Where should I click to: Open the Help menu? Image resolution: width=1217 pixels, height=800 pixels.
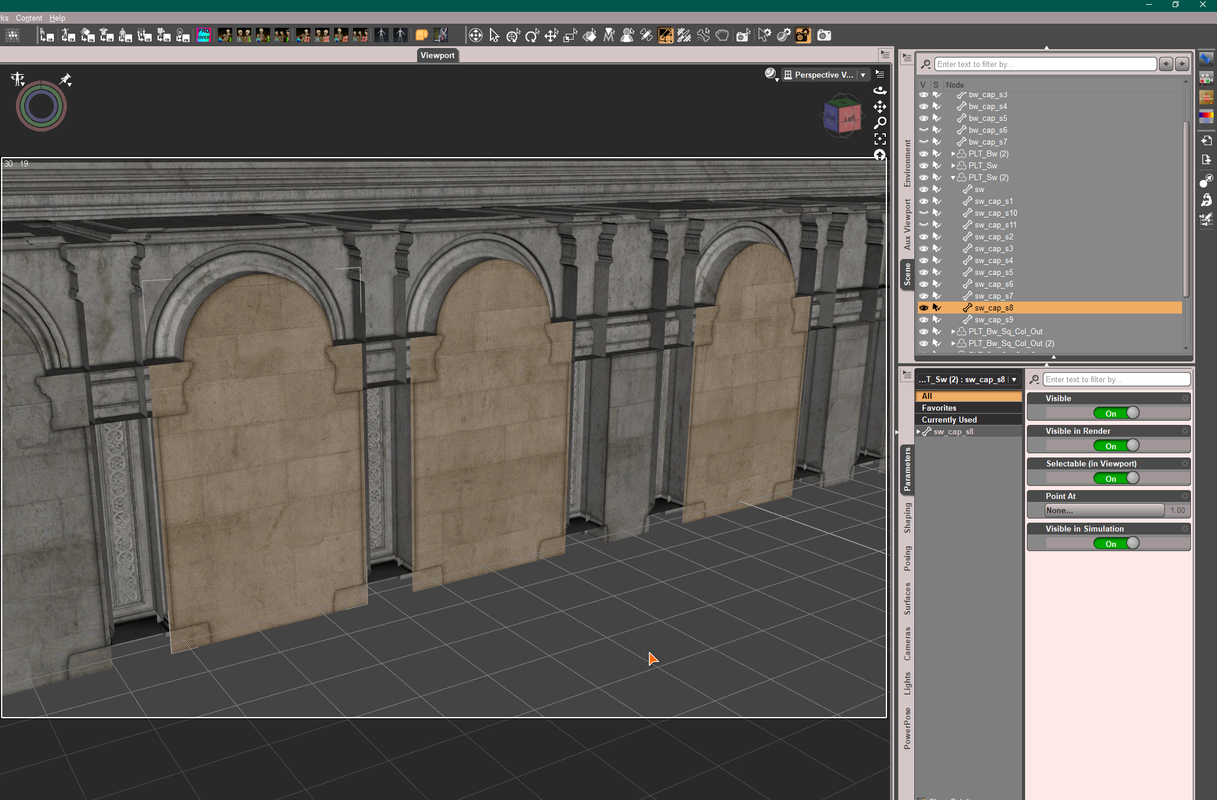[57, 18]
